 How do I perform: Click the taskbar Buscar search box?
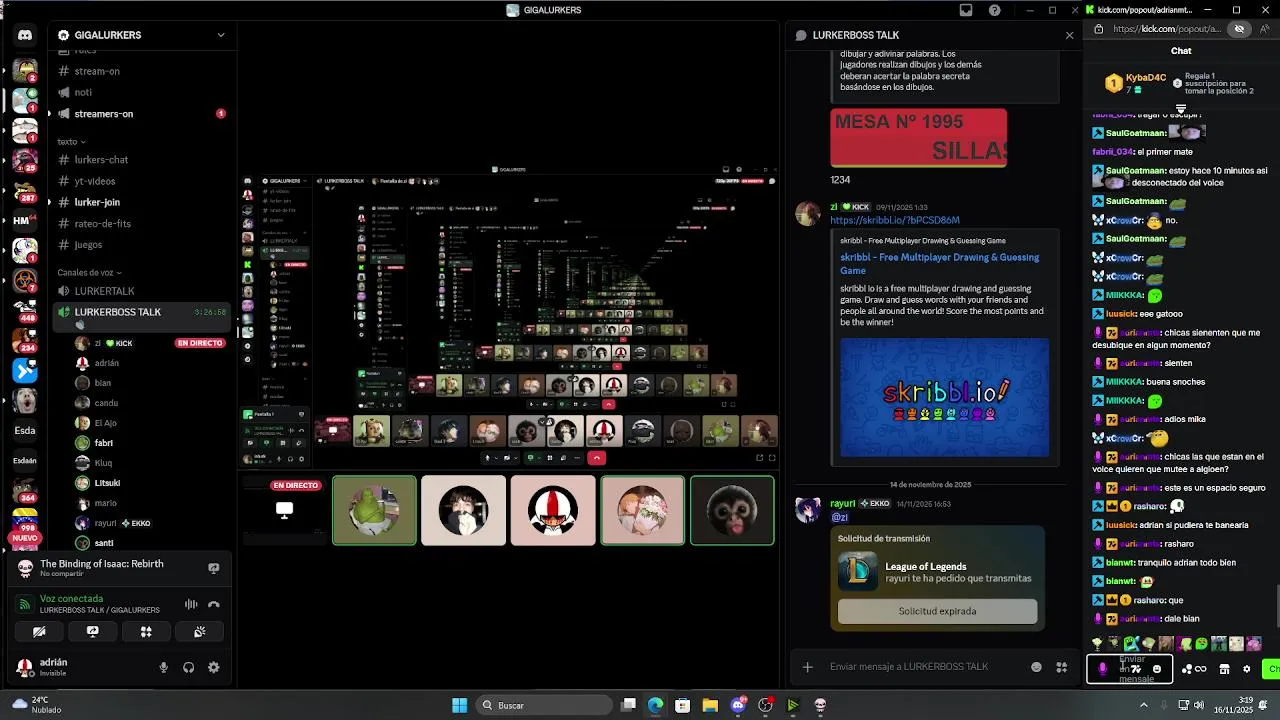(x=543, y=705)
